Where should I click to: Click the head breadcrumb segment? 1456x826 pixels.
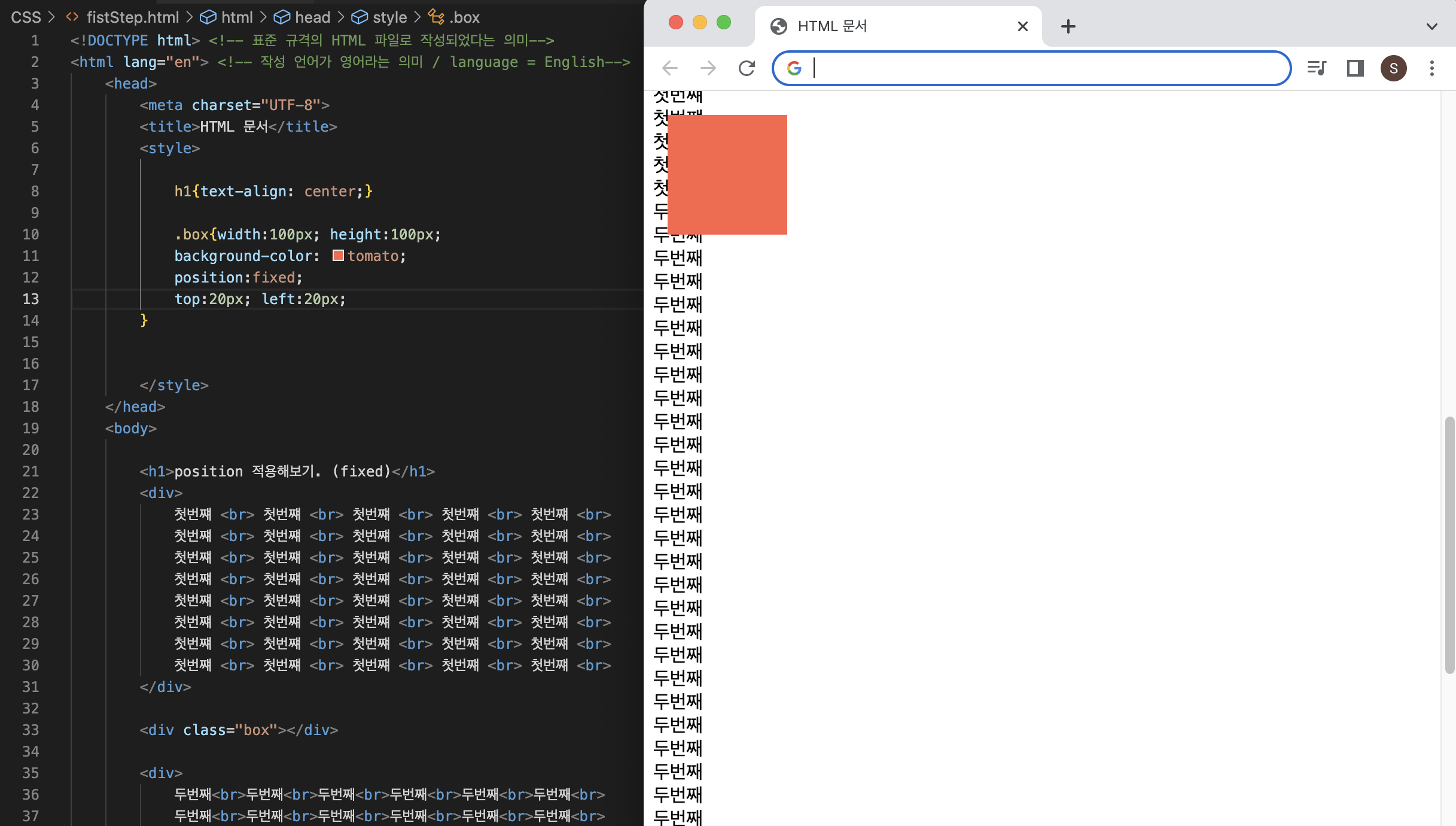(312, 17)
